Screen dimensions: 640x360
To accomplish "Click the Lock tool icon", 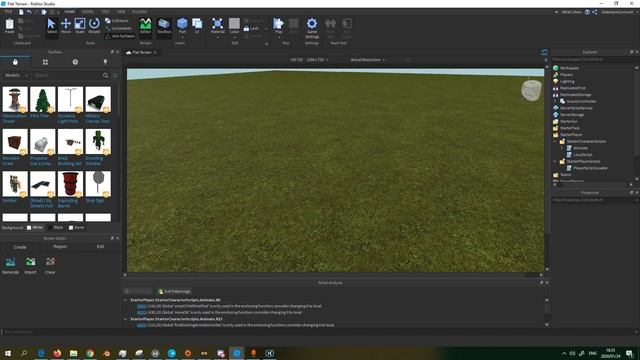I will pos(246,29).
